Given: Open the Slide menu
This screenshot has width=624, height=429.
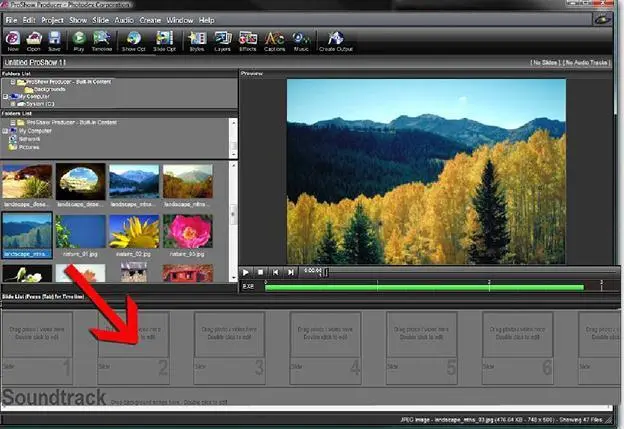Looking at the screenshot, I should point(101,20).
